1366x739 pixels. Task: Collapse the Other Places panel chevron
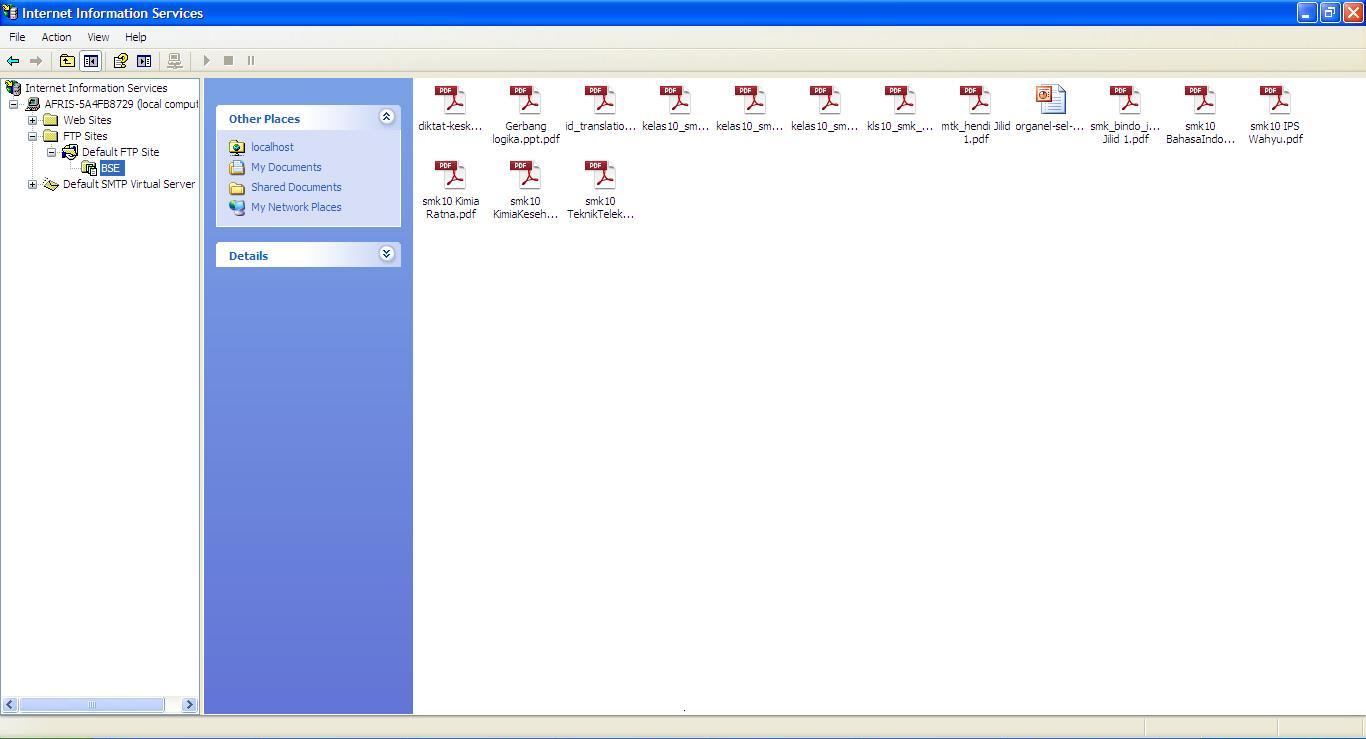pos(386,117)
